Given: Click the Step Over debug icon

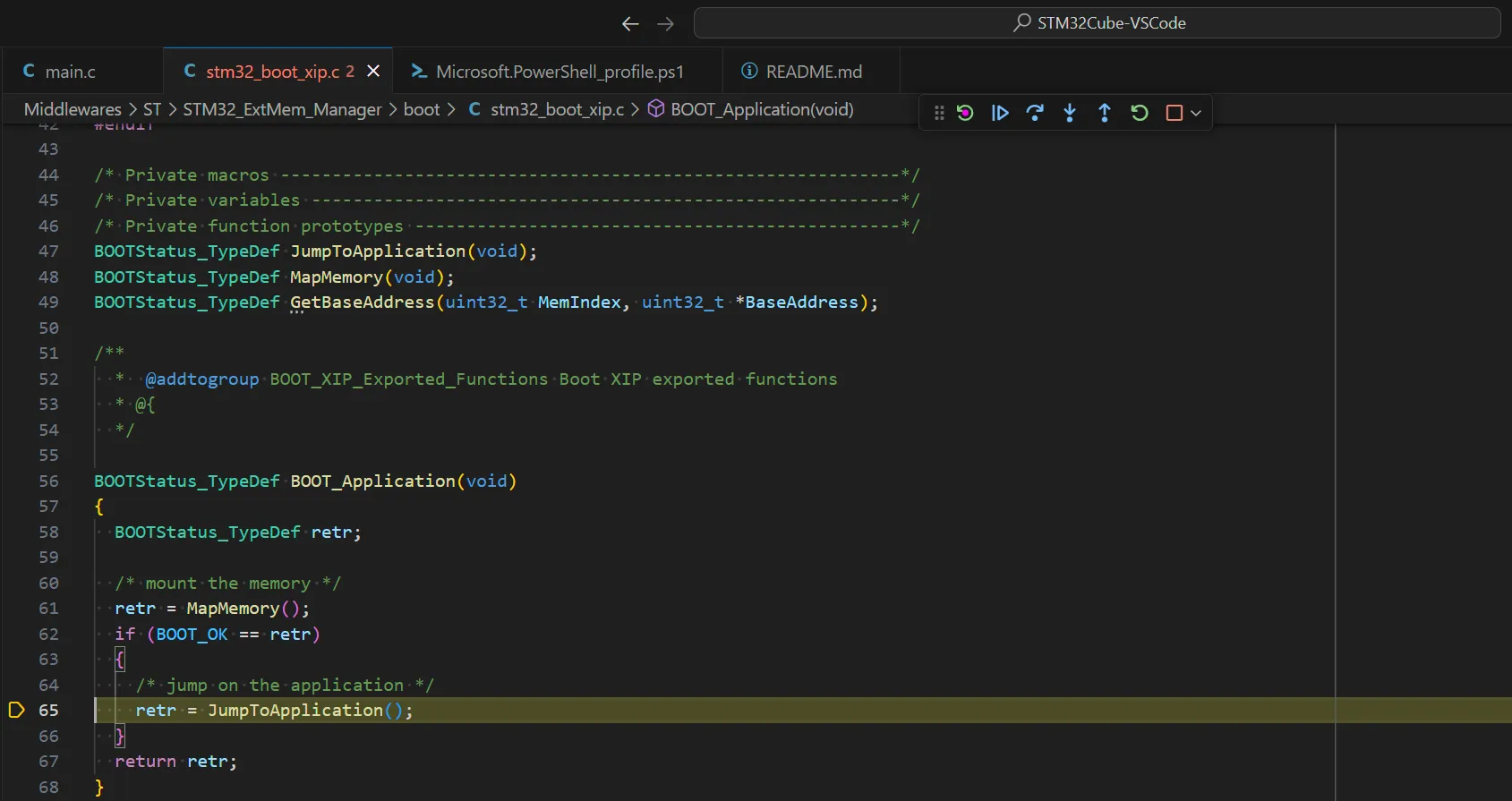Looking at the screenshot, I should tap(1035, 113).
